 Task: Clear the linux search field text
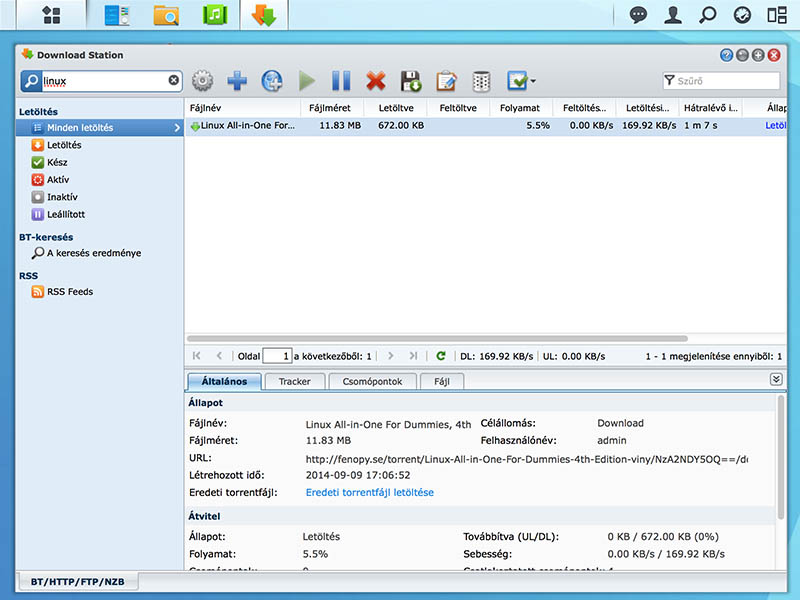(173, 81)
